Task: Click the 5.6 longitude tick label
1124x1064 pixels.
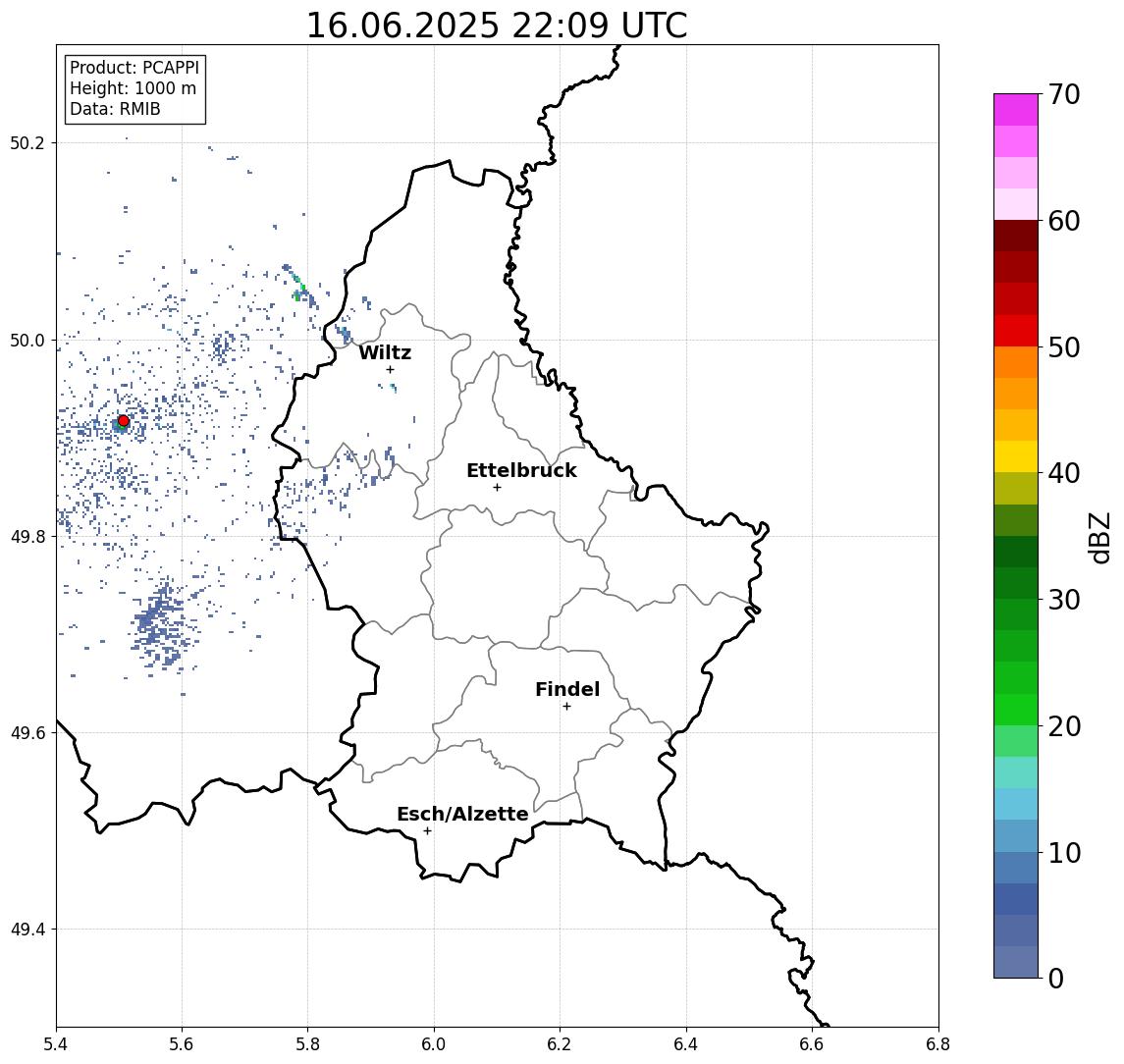Action: click(x=182, y=1044)
